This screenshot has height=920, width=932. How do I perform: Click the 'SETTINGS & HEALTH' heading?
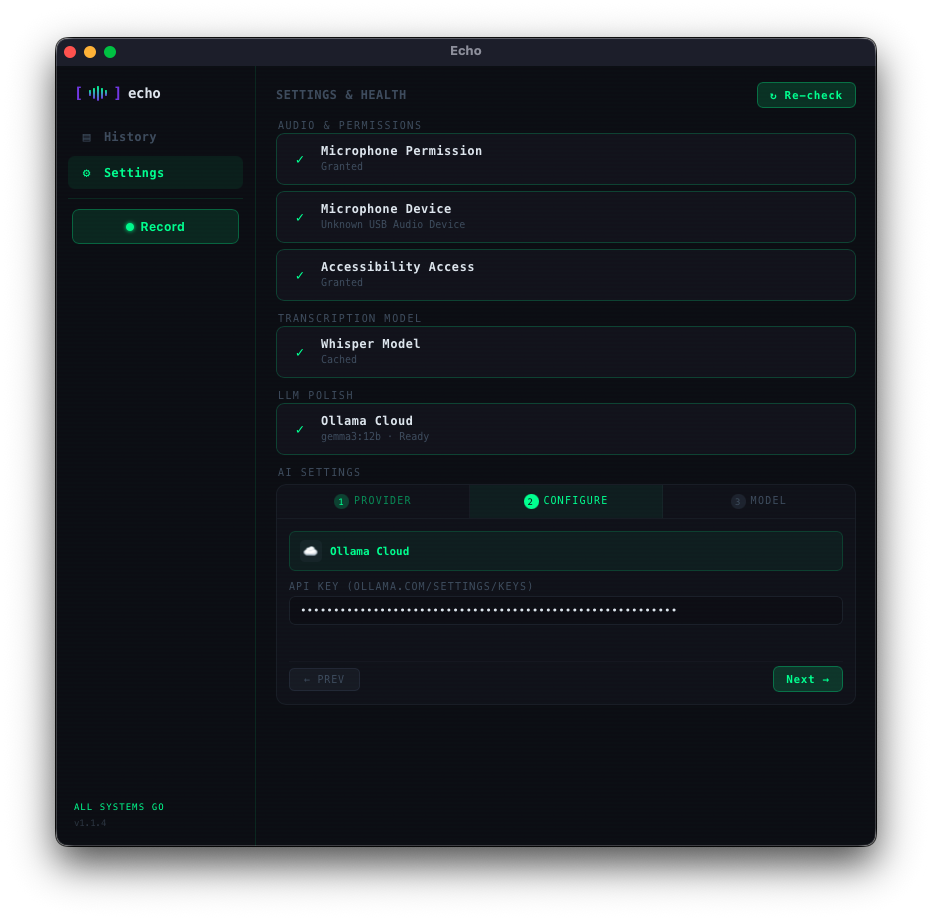pyautogui.click(x=341, y=95)
